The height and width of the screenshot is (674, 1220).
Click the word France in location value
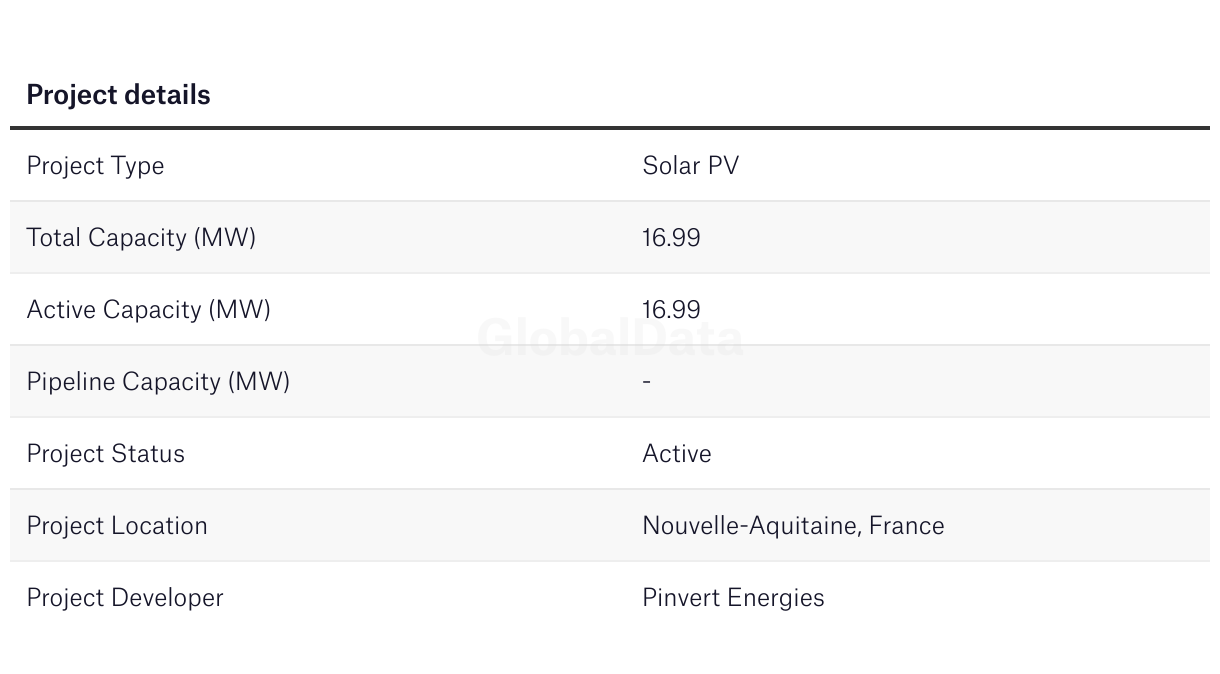(x=906, y=526)
